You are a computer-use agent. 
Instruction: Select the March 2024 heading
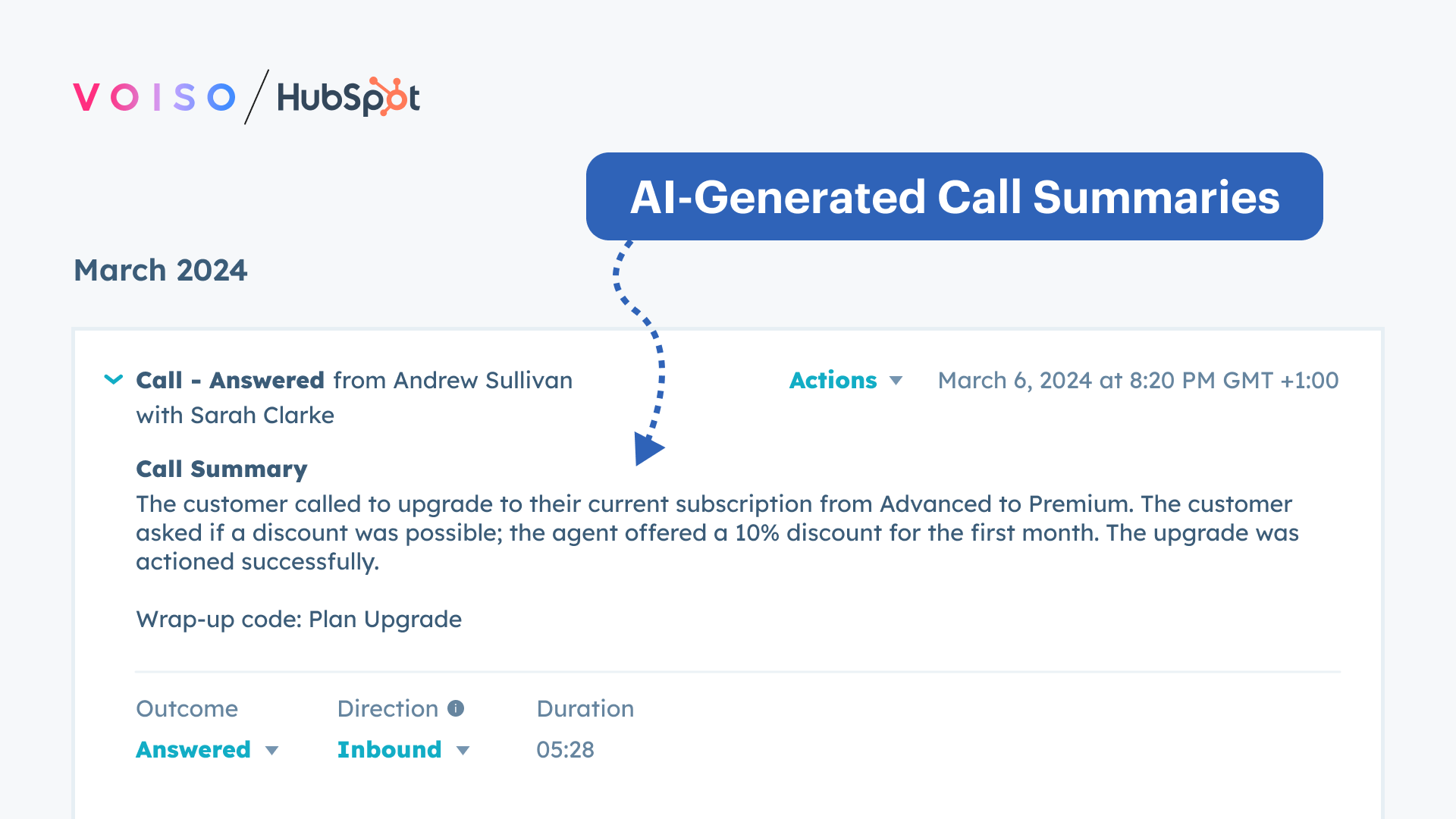point(160,270)
